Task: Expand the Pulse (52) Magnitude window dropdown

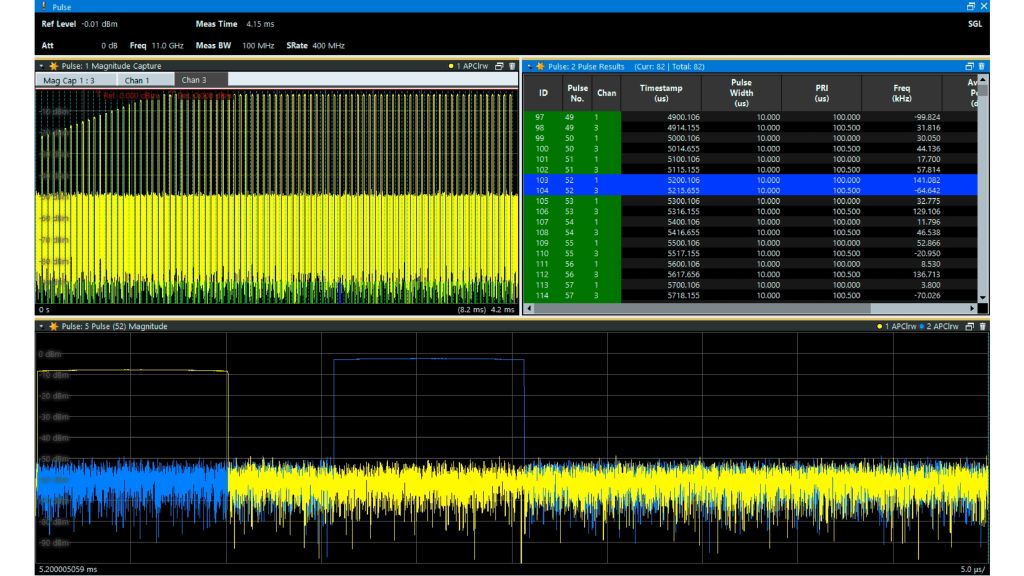Action: tap(41, 327)
